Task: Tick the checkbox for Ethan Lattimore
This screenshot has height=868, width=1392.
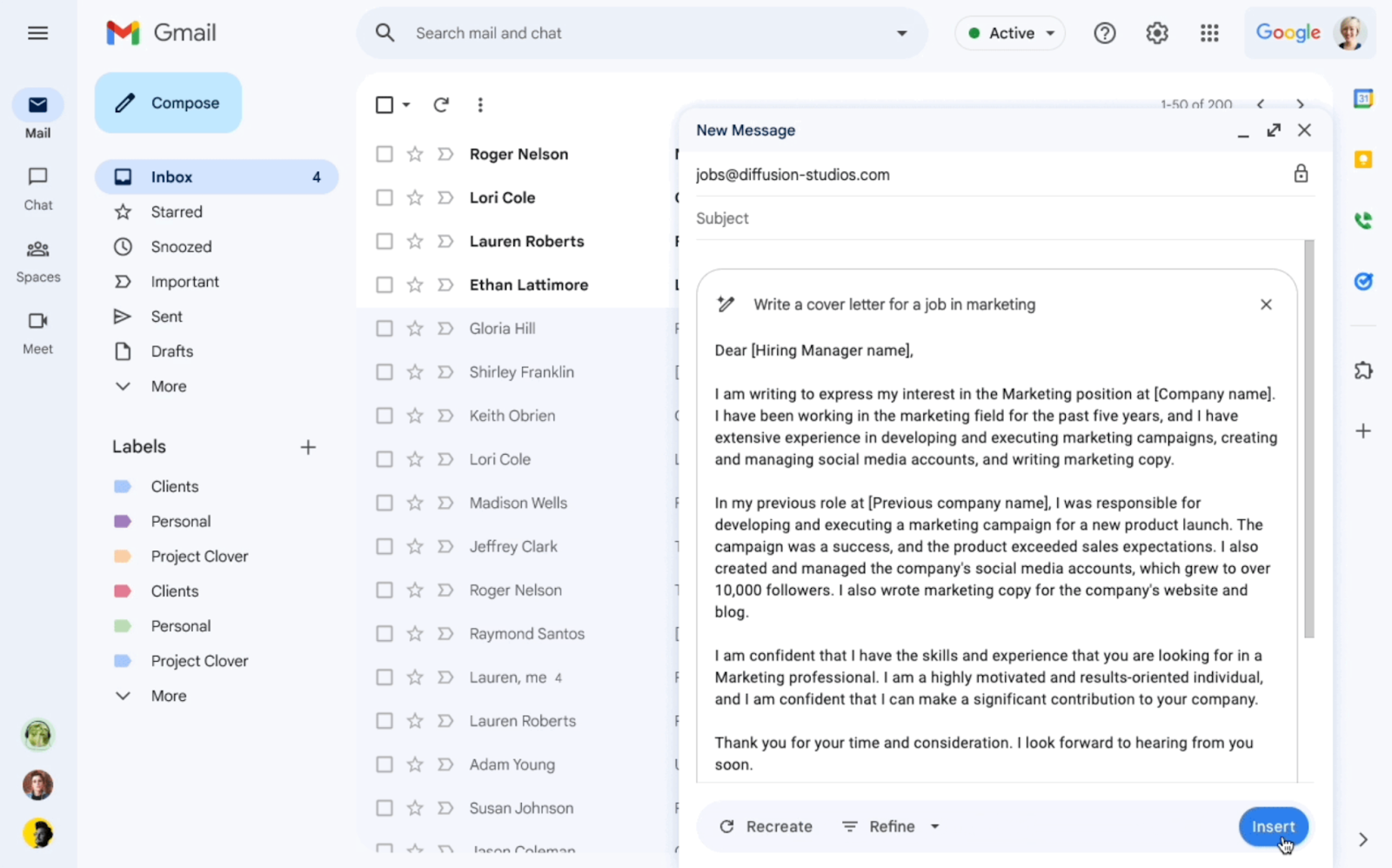Action: [x=385, y=285]
